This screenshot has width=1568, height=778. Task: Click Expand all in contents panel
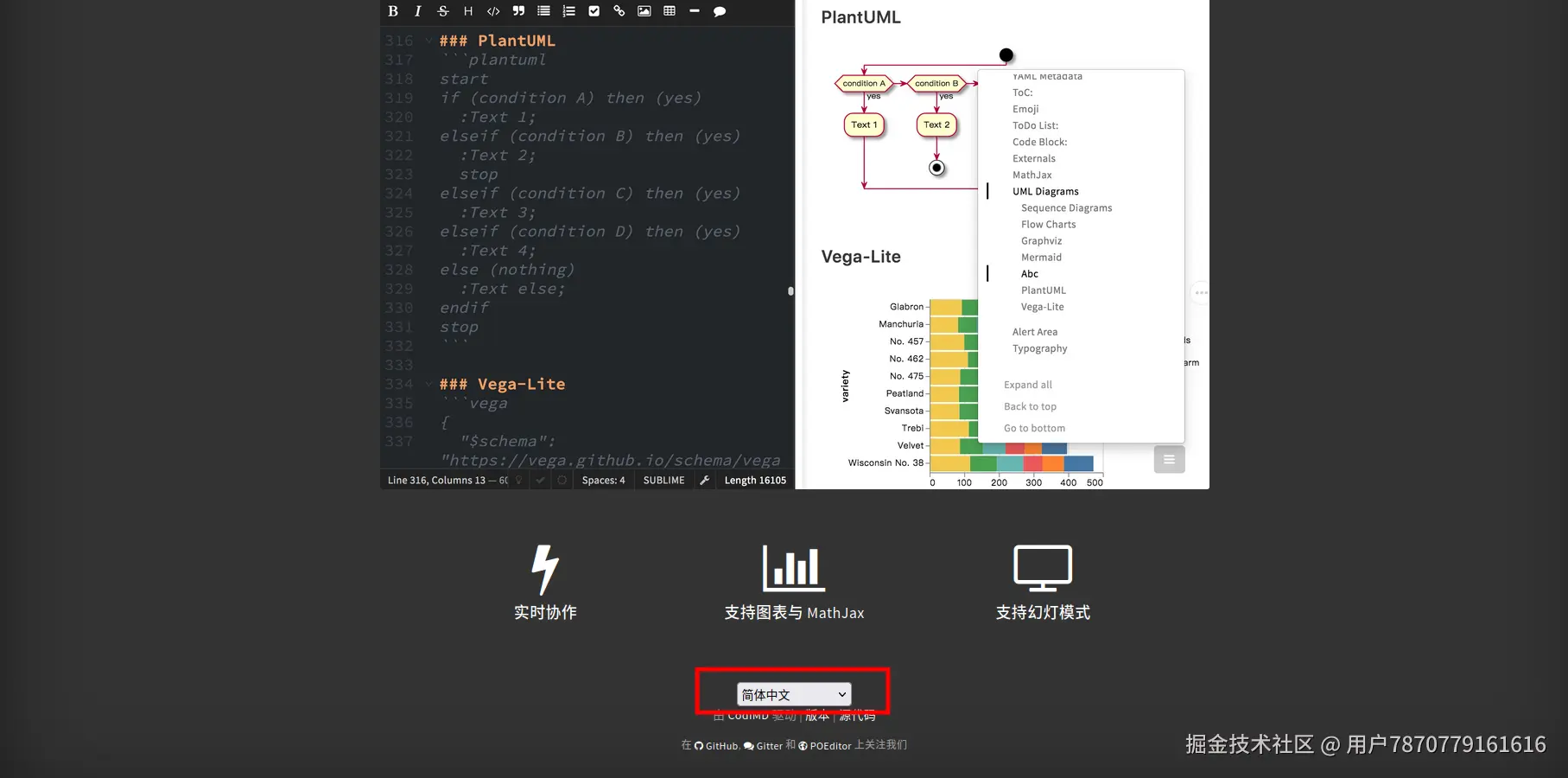tap(1028, 385)
